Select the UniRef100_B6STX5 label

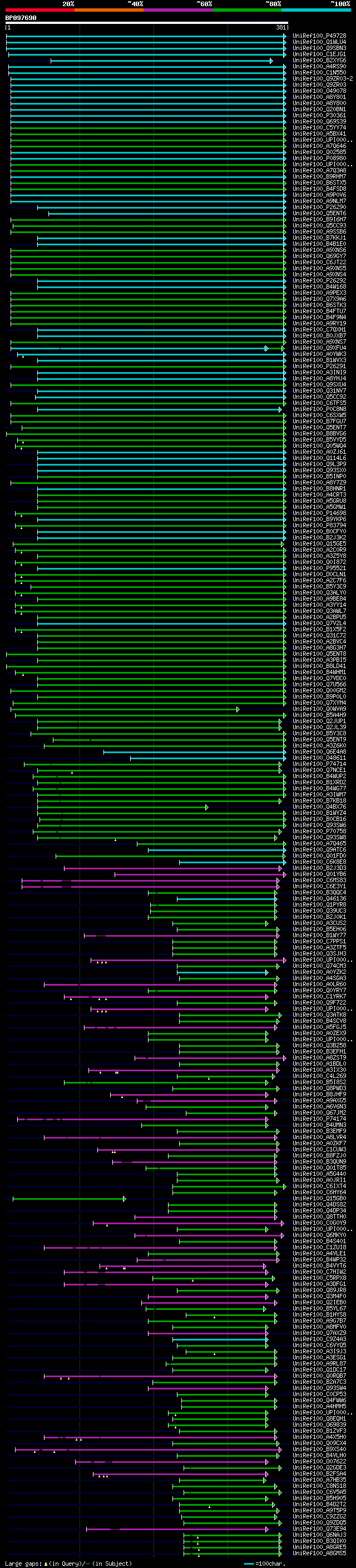[x=319, y=182]
